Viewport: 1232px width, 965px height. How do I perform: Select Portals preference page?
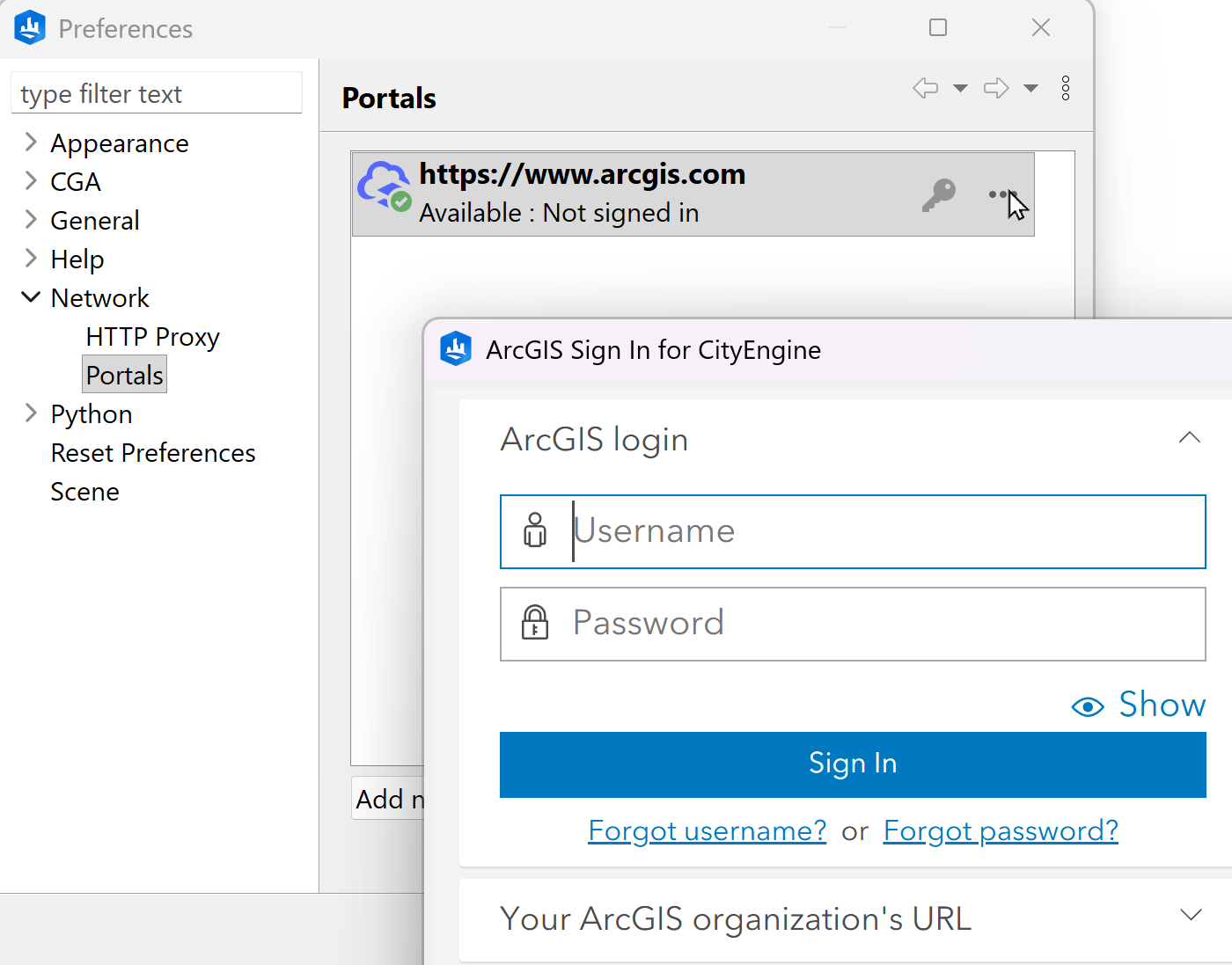pyautogui.click(x=125, y=375)
